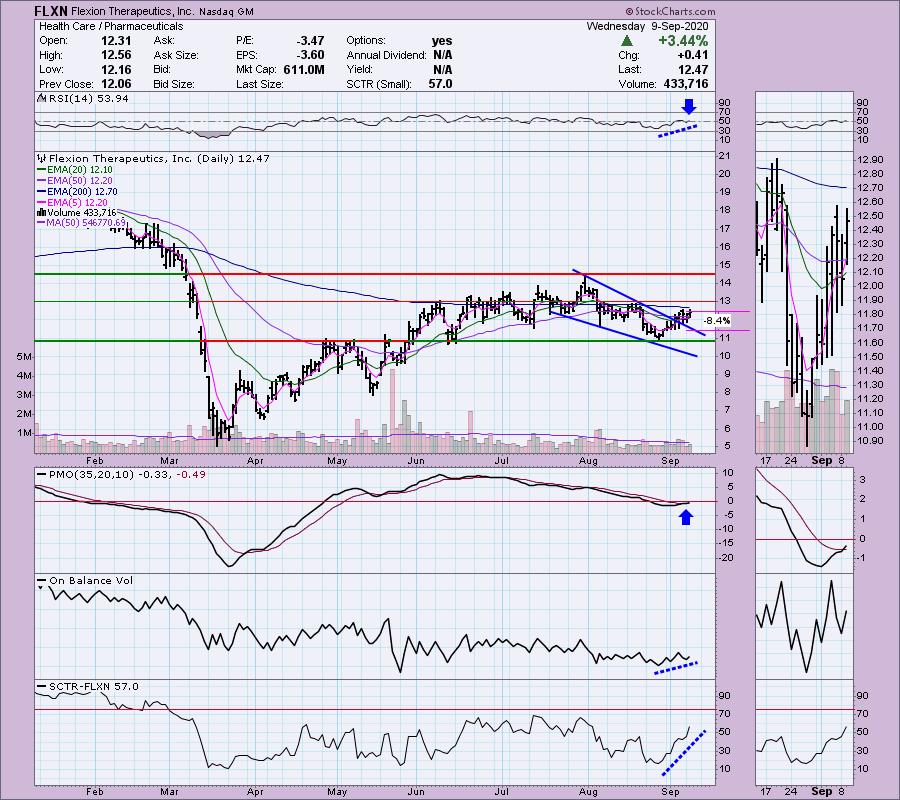Click the bold Sep label under zoomed price panel
This screenshot has height=800, width=900.
(821, 461)
